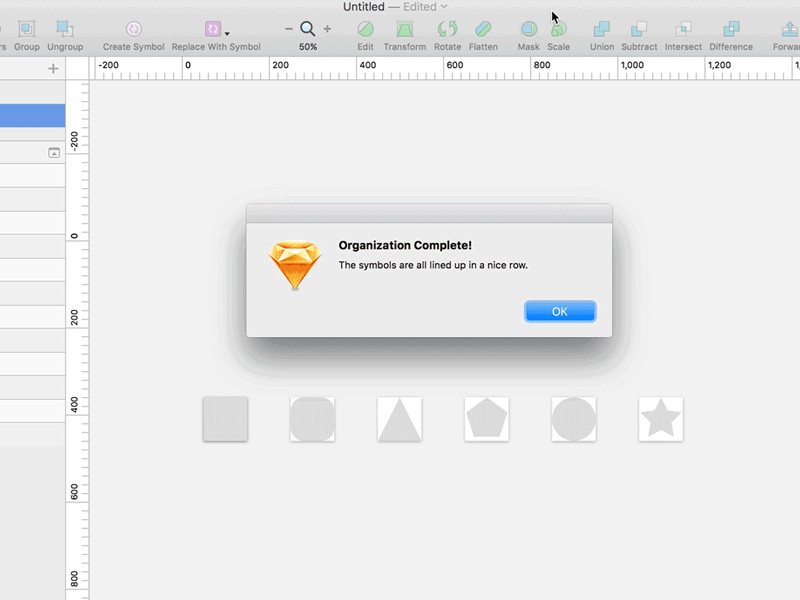Click Replace With Symbol icon
The height and width of the screenshot is (600, 800).
[x=213, y=29]
